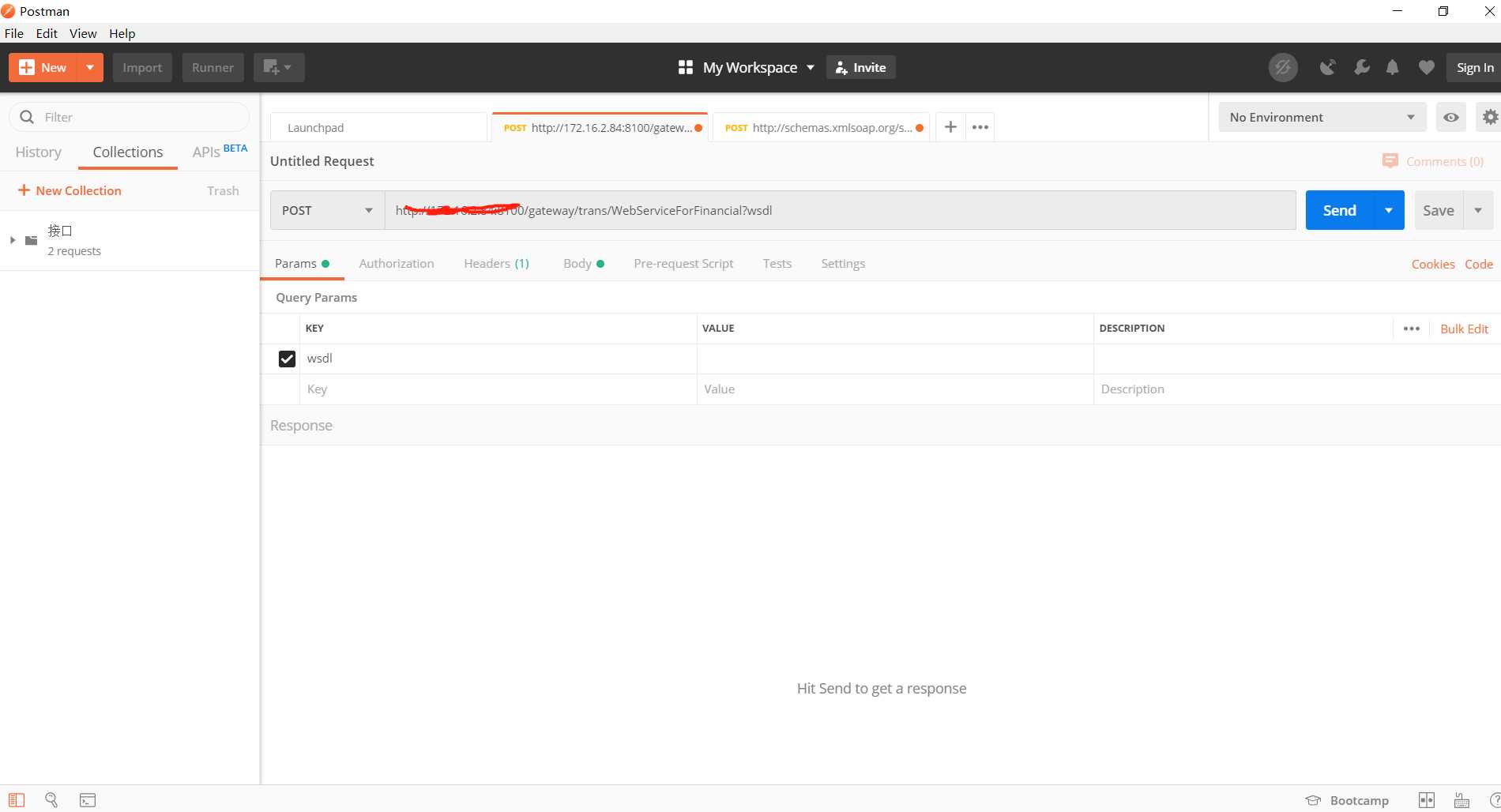This screenshot has height=812, width=1501.
Task: Expand the 接口 collection arrow
Action: 12,240
